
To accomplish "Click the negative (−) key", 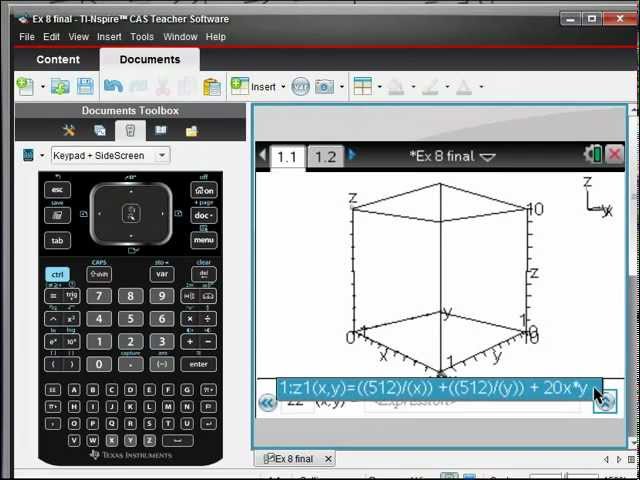I will tap(162, 364).
